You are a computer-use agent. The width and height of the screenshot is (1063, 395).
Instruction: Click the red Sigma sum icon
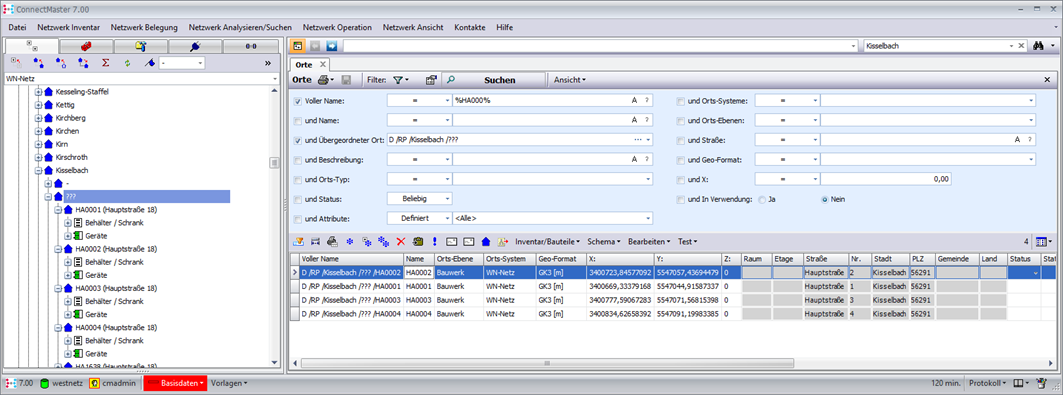pos(105,63)
